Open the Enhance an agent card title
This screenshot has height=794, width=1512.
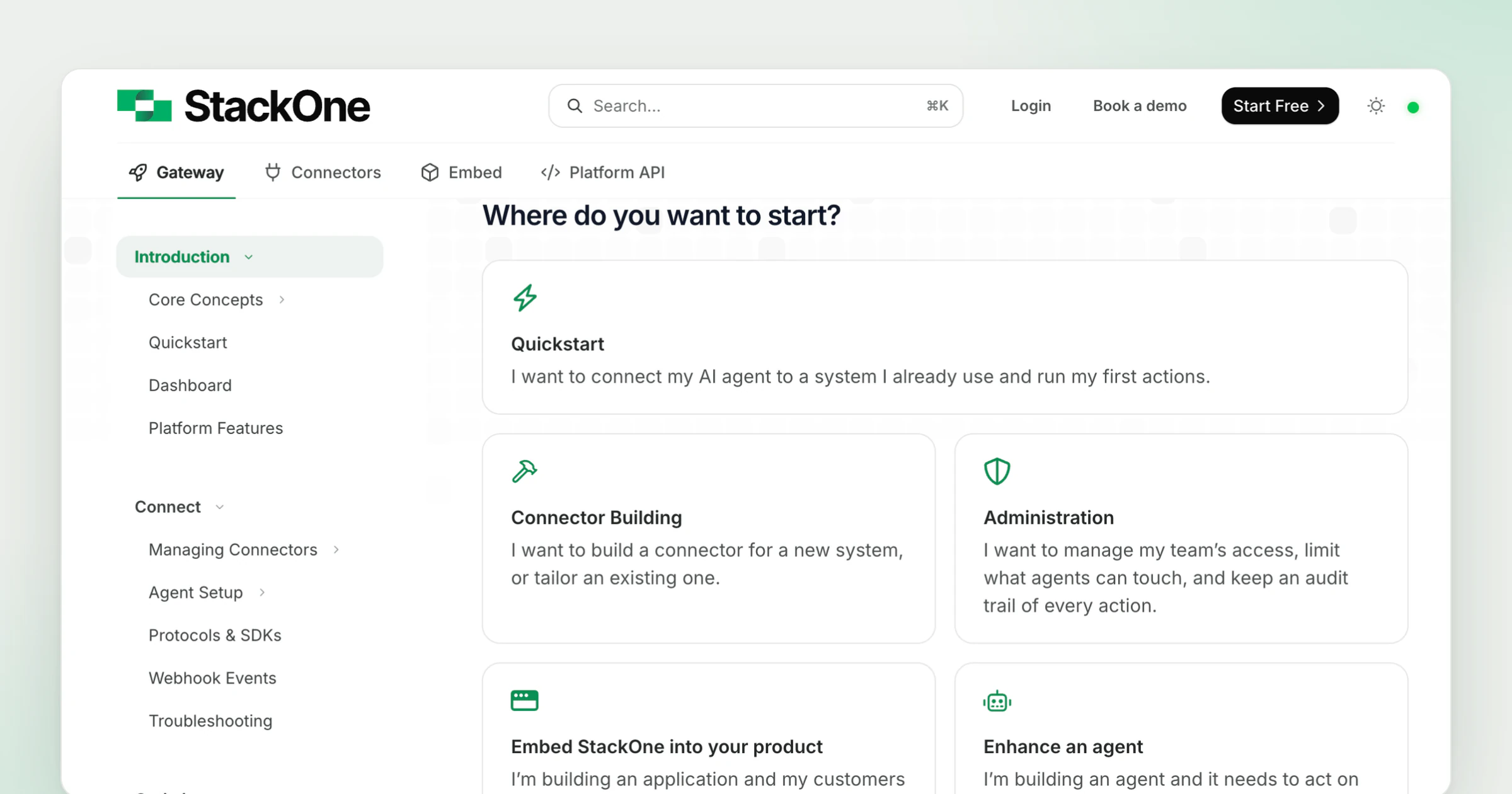tap(1063, 747)
